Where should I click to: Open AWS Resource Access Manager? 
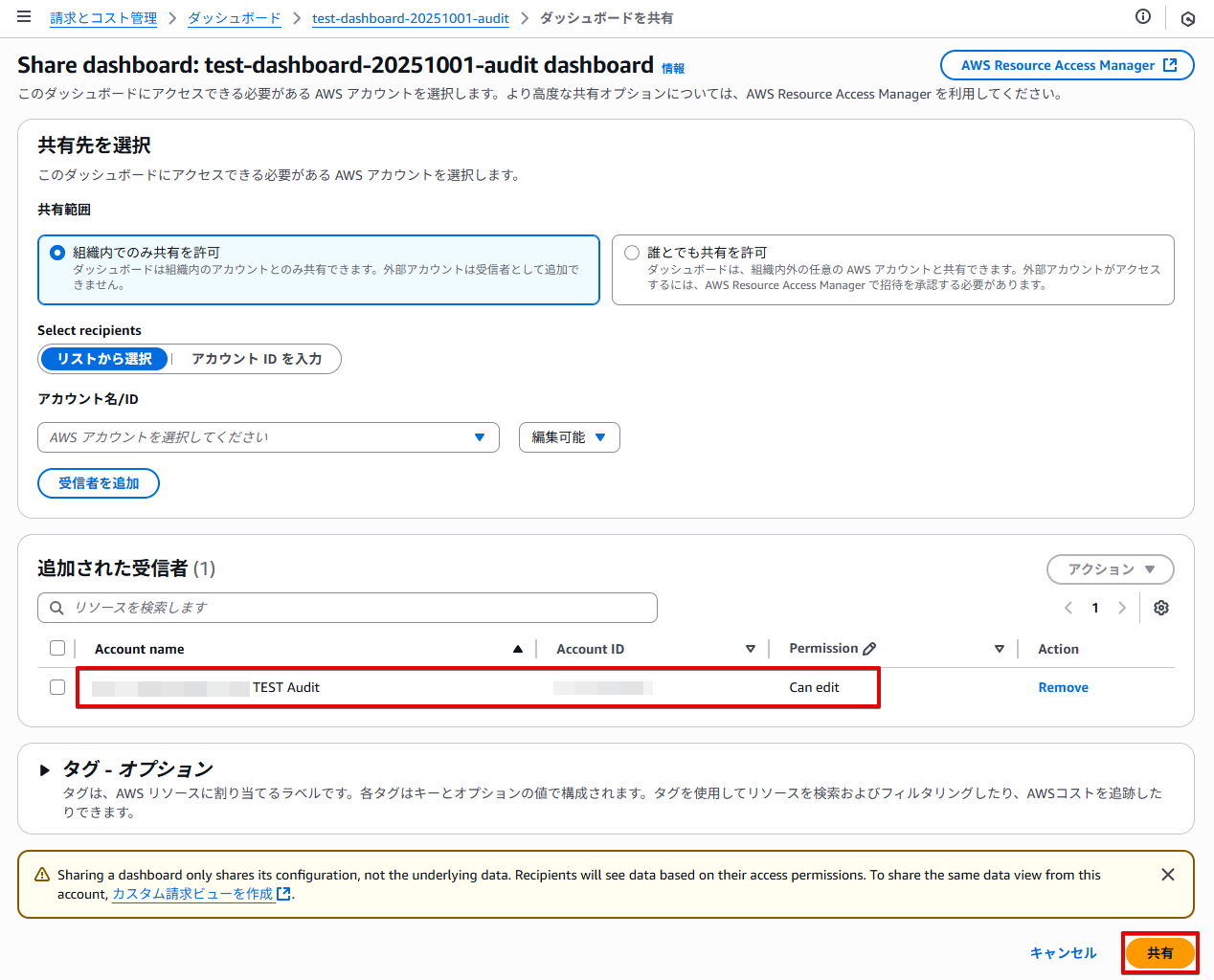[x=1068, y=65]
